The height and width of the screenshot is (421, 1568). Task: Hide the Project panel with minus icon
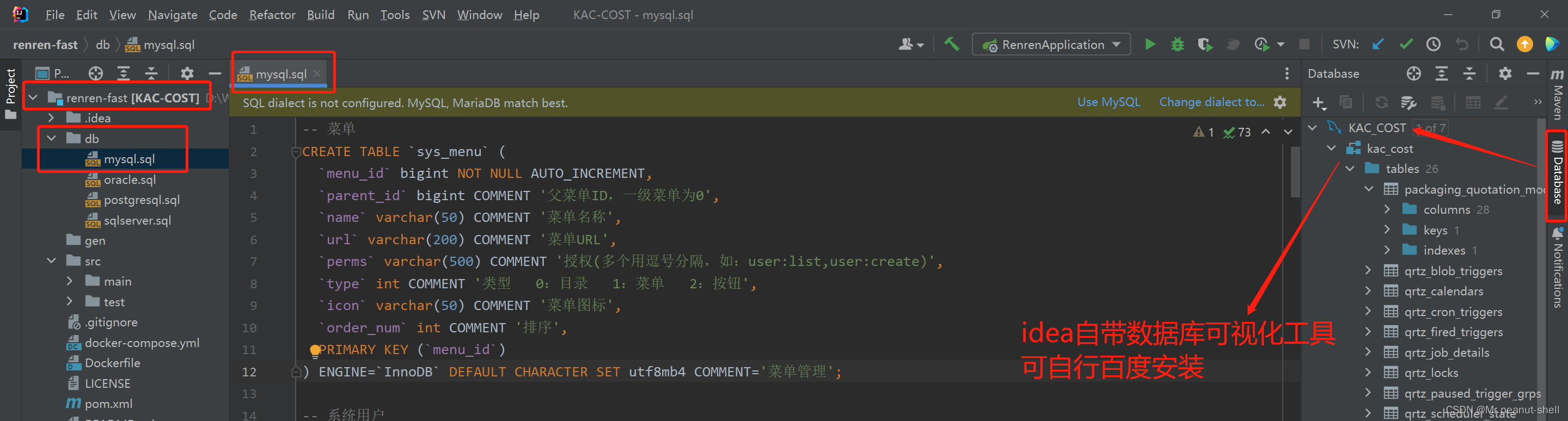point(215,73)
